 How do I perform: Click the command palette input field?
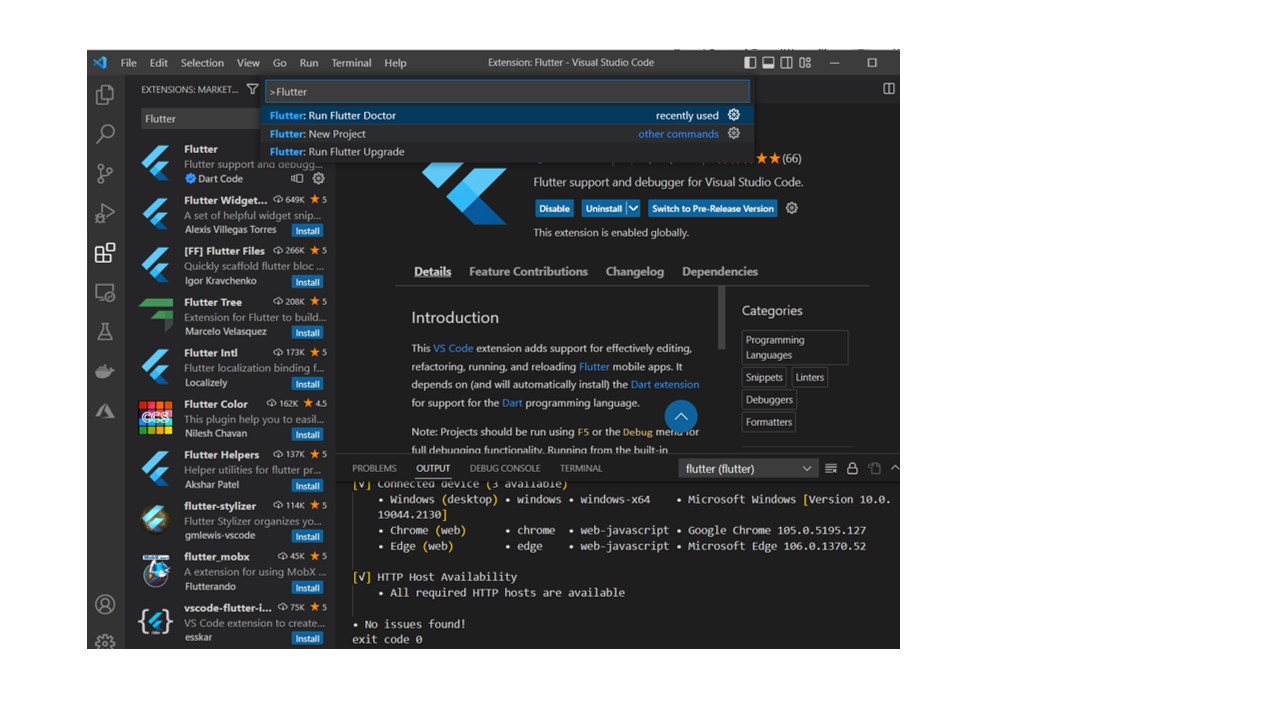click(507, 91)
